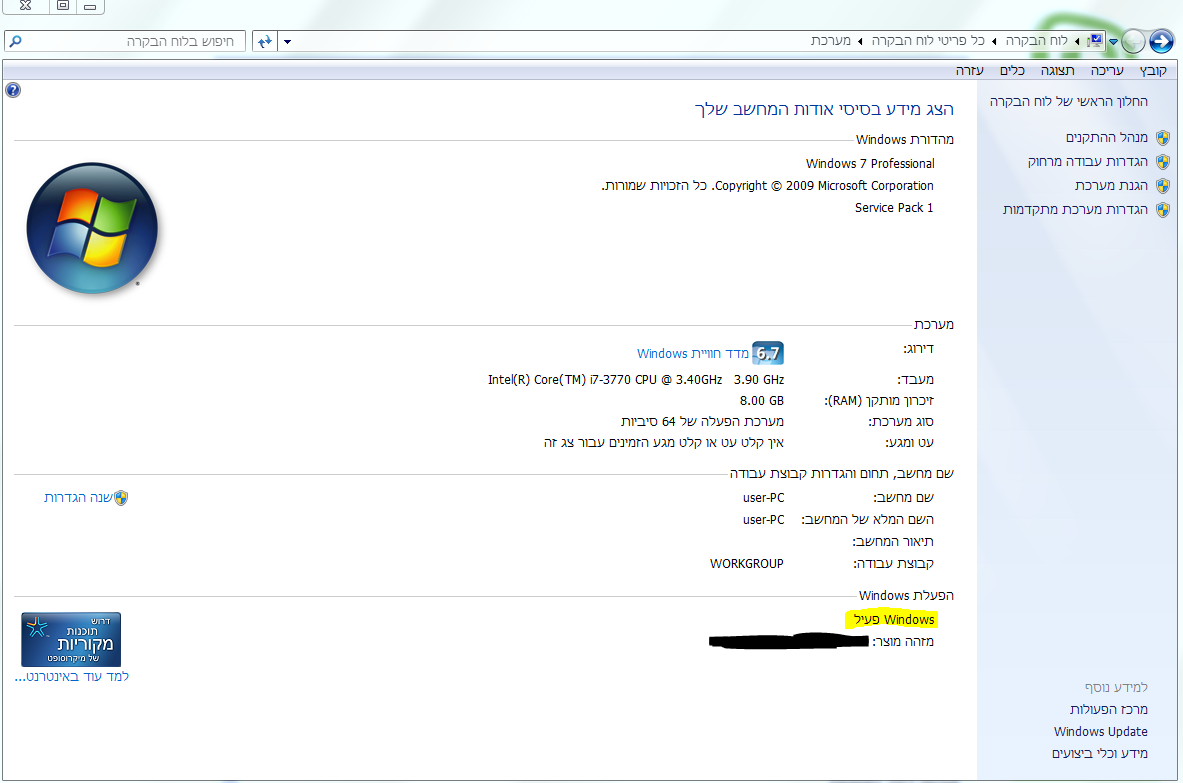Select the 8.00 GB RAM value
Viewport: 1183px width, 783px height.
coord(761,401)
